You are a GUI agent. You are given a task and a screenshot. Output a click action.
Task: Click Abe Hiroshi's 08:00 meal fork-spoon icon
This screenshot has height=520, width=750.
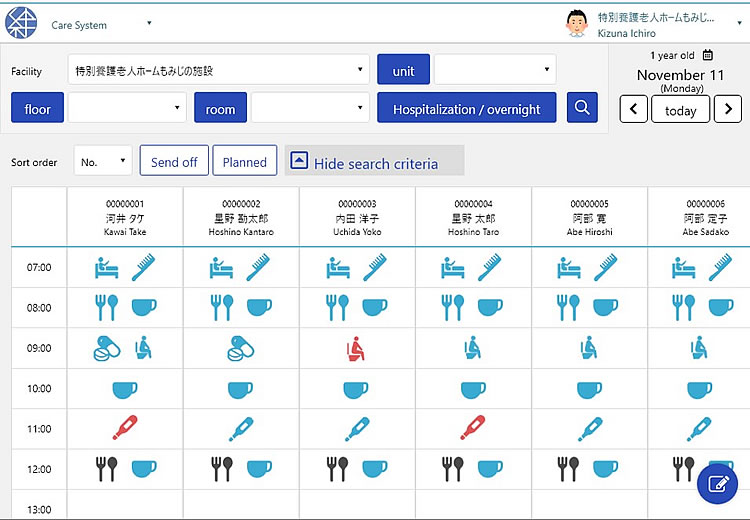pos(568,307)
